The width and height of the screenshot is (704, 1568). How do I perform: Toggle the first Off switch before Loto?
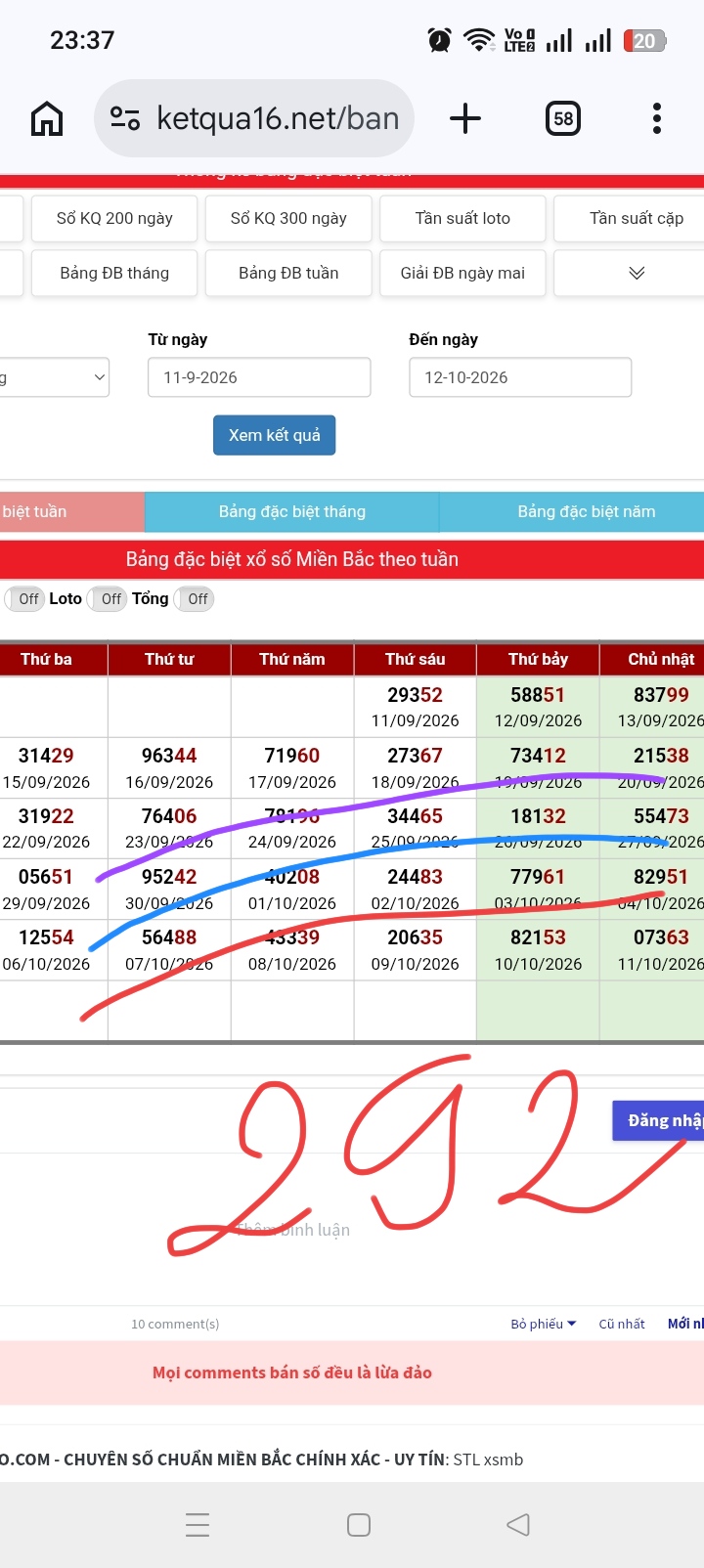point(25,599)
